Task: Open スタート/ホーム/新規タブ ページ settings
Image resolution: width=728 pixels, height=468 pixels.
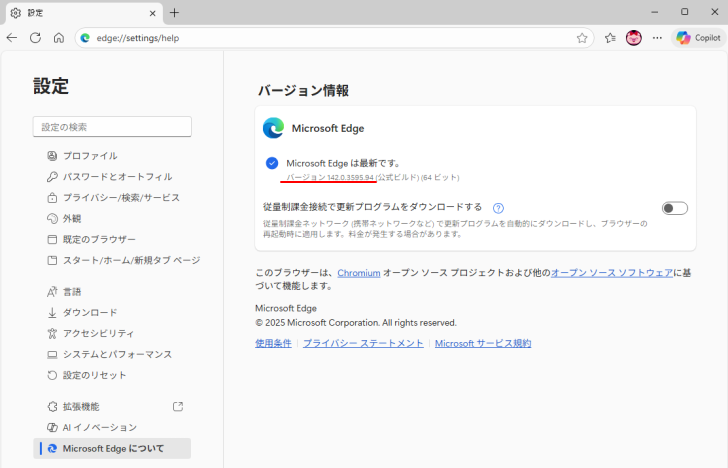Action: coord(124,260)
